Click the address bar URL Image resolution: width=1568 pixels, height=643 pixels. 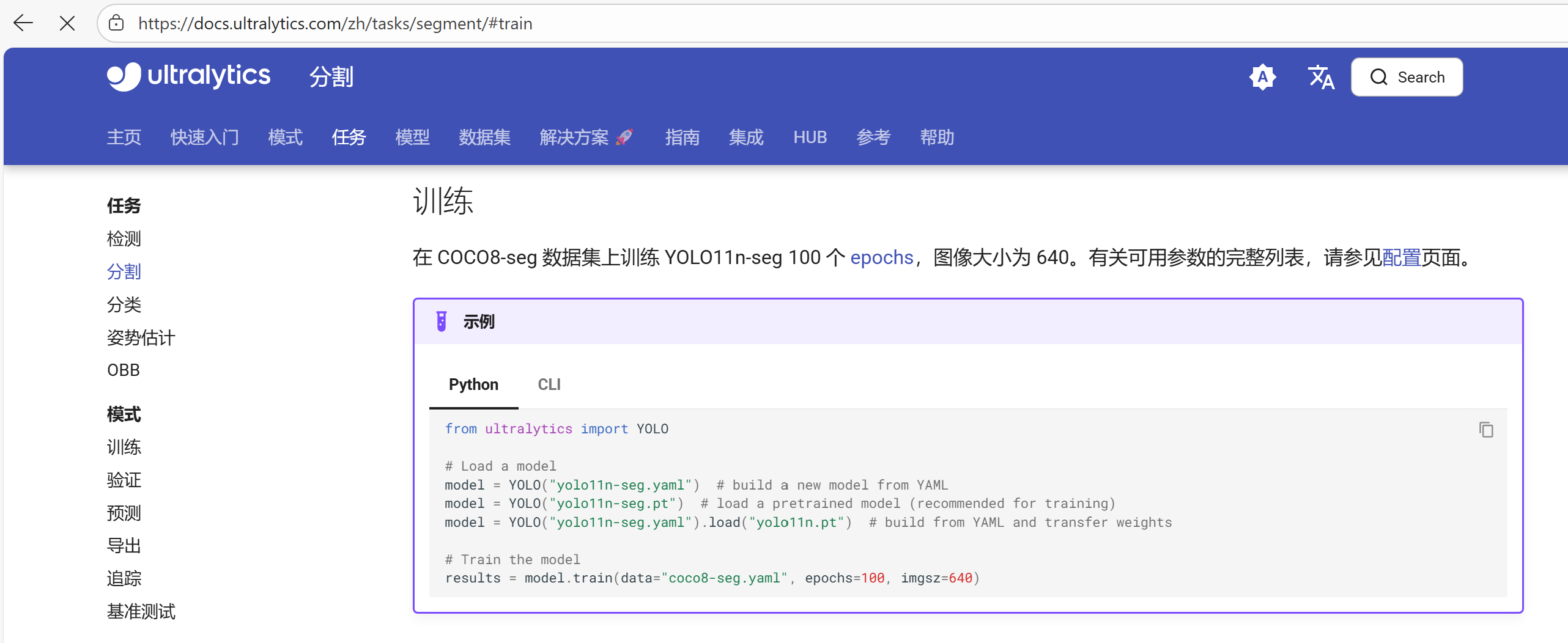(335, 23)
